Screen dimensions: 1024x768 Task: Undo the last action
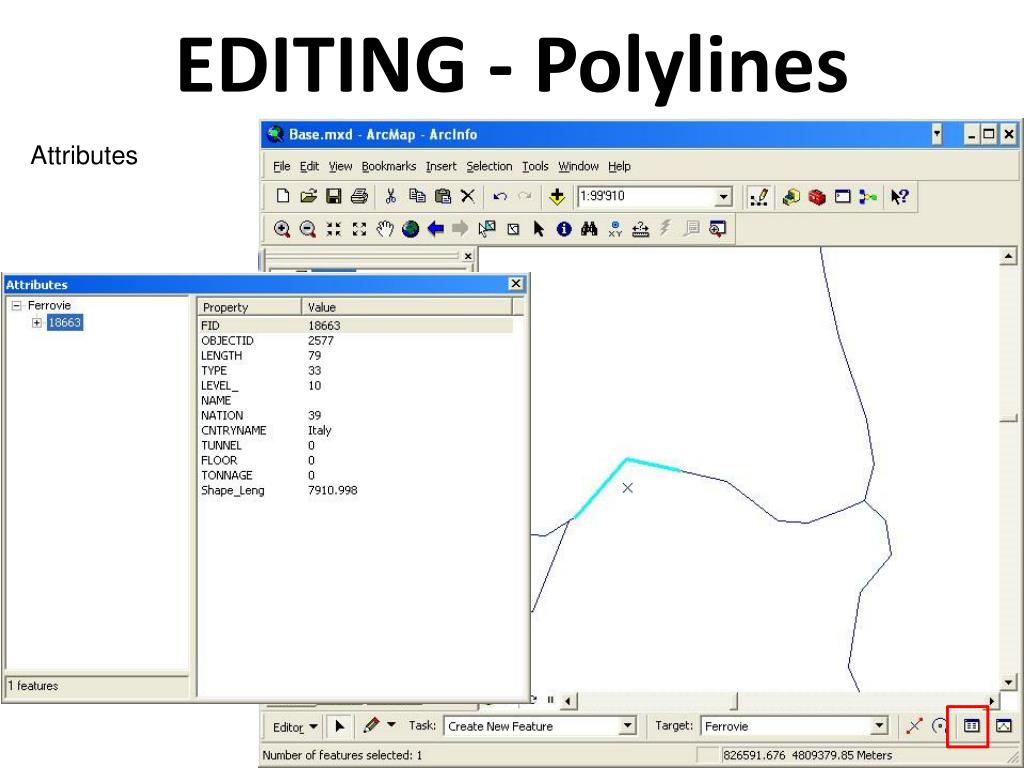(500, 196)
